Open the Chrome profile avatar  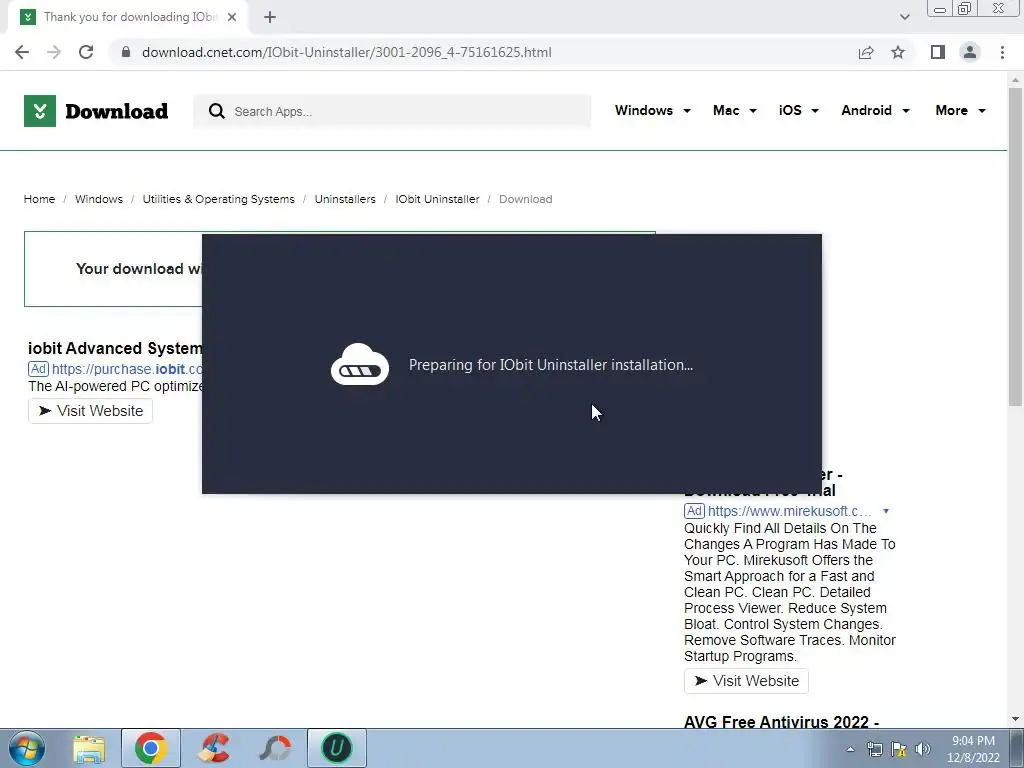pyautogui.click(x=970, y=52)
